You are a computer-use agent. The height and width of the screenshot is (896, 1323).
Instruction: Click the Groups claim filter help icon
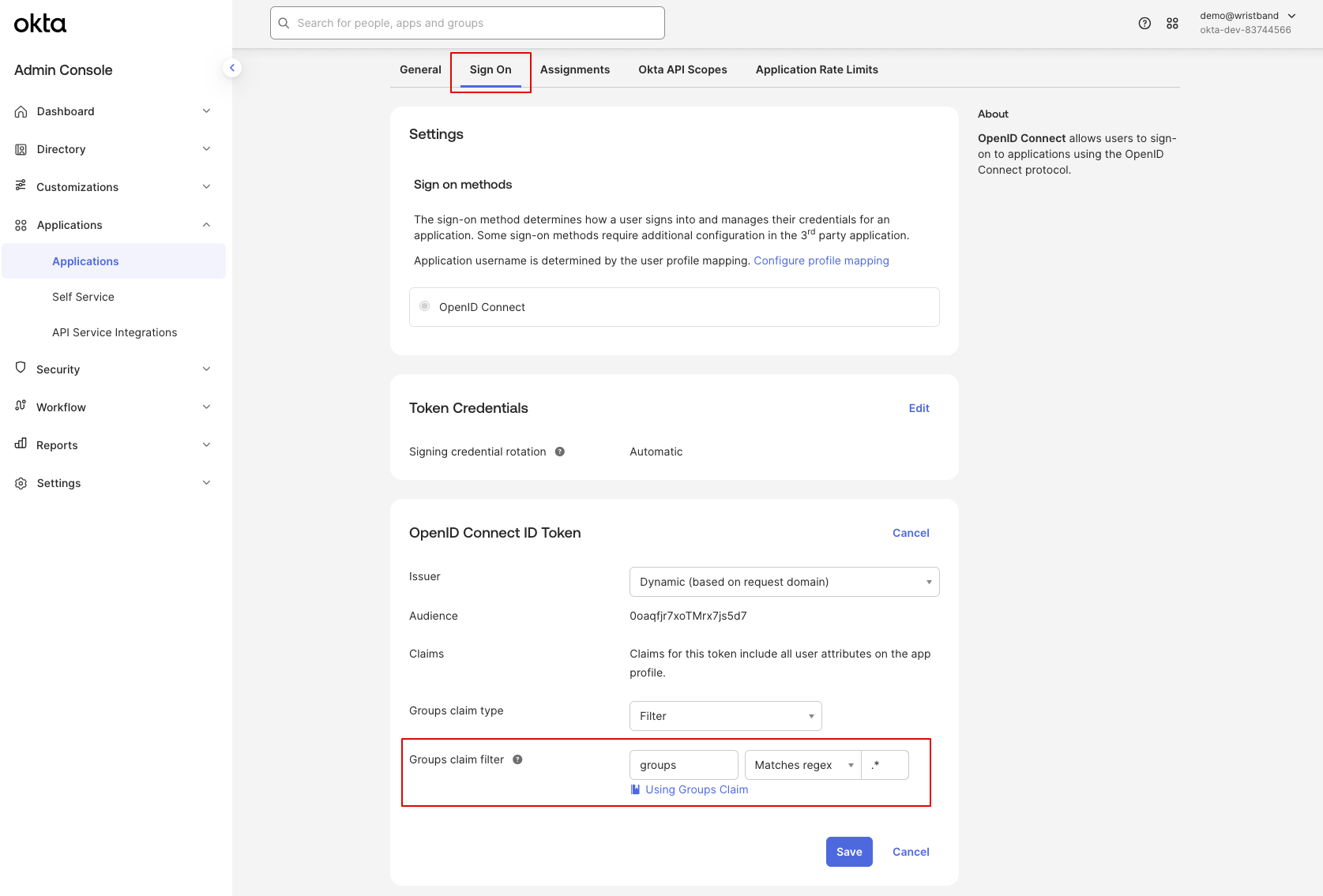pyautogui.click(x=517, y=759)
